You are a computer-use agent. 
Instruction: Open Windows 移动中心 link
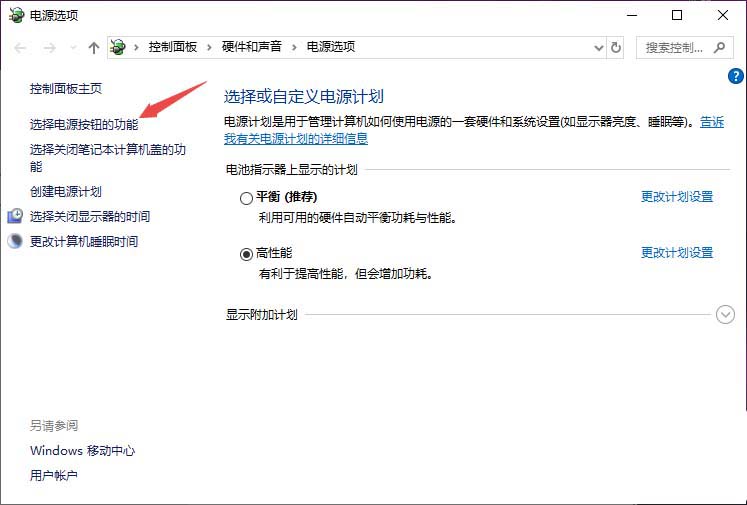click(82, 451)
